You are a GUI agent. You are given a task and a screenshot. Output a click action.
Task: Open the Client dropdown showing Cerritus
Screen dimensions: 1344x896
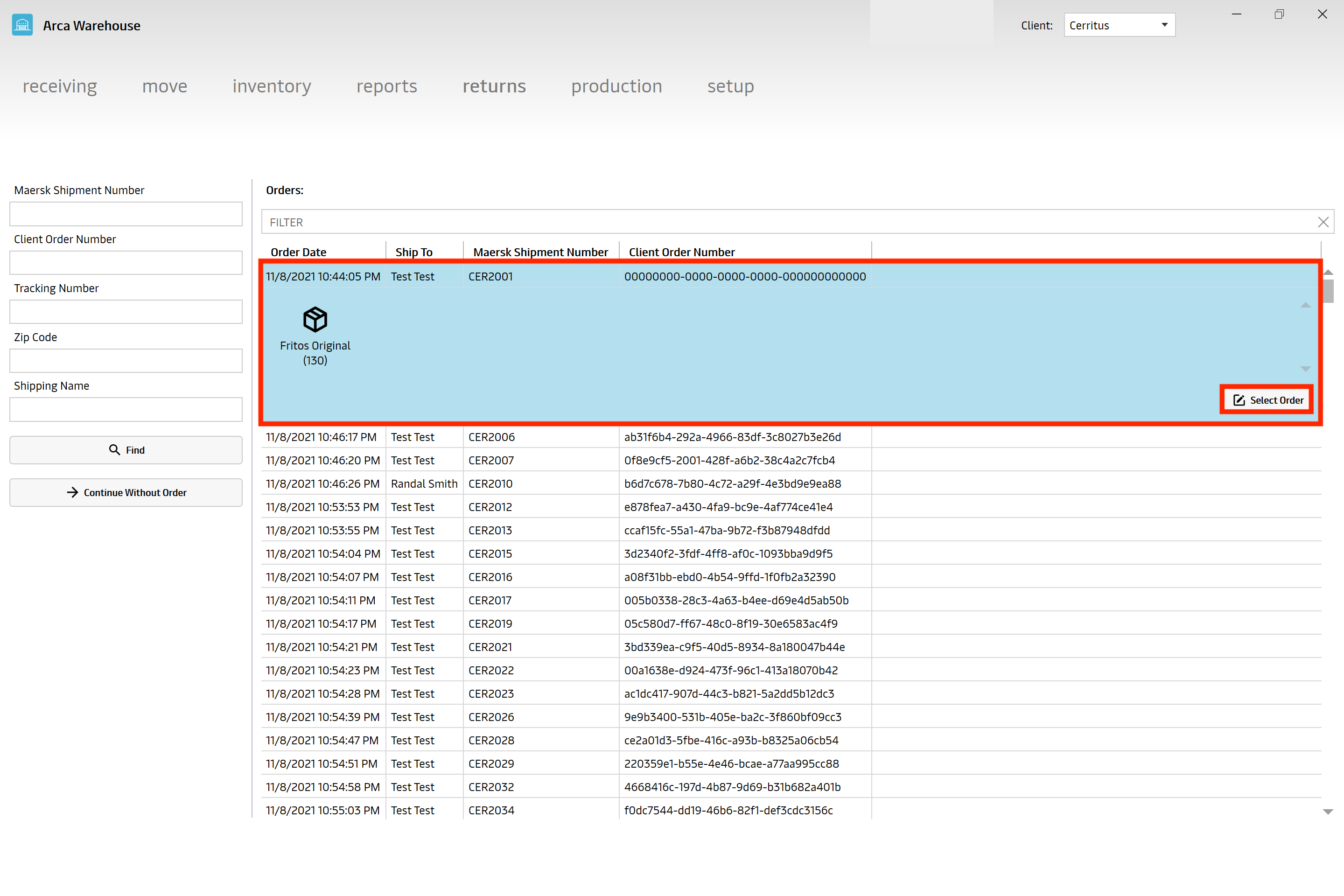pos(1119,25)
